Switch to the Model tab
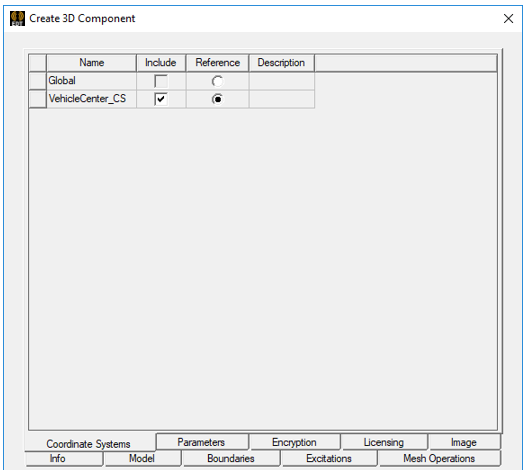The width and height of the screenshot is (526, 470). click(x=143, y=458)
